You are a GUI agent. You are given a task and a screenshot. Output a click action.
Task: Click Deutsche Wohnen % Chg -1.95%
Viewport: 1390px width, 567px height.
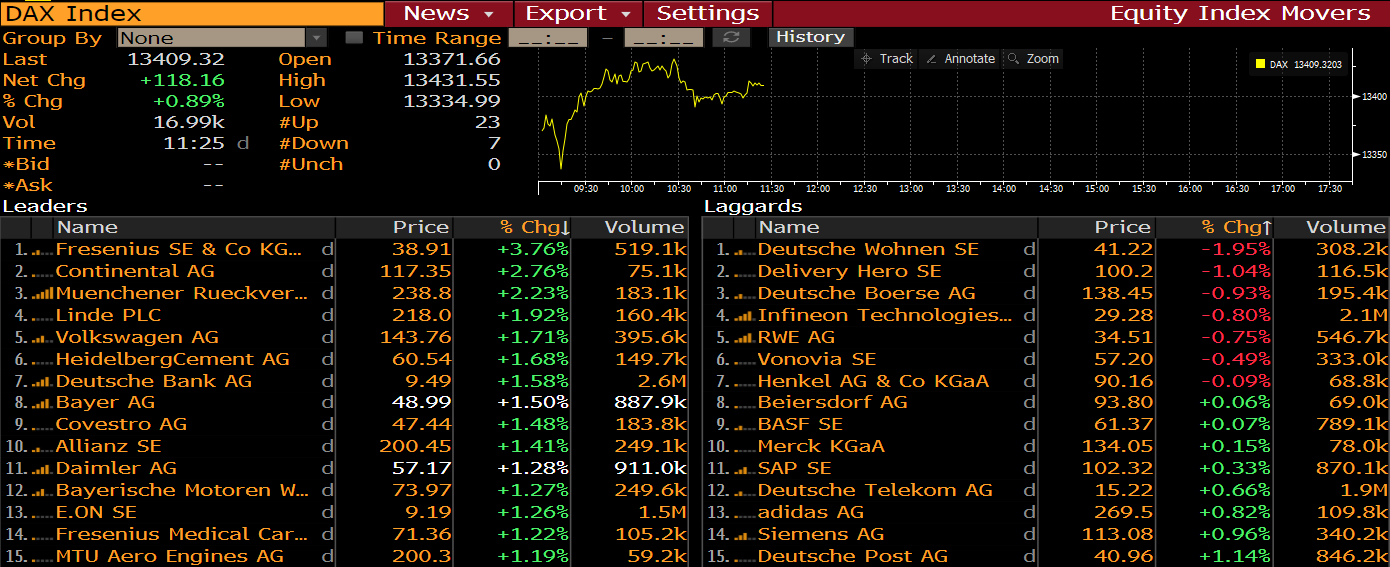tap(1236, 250)
